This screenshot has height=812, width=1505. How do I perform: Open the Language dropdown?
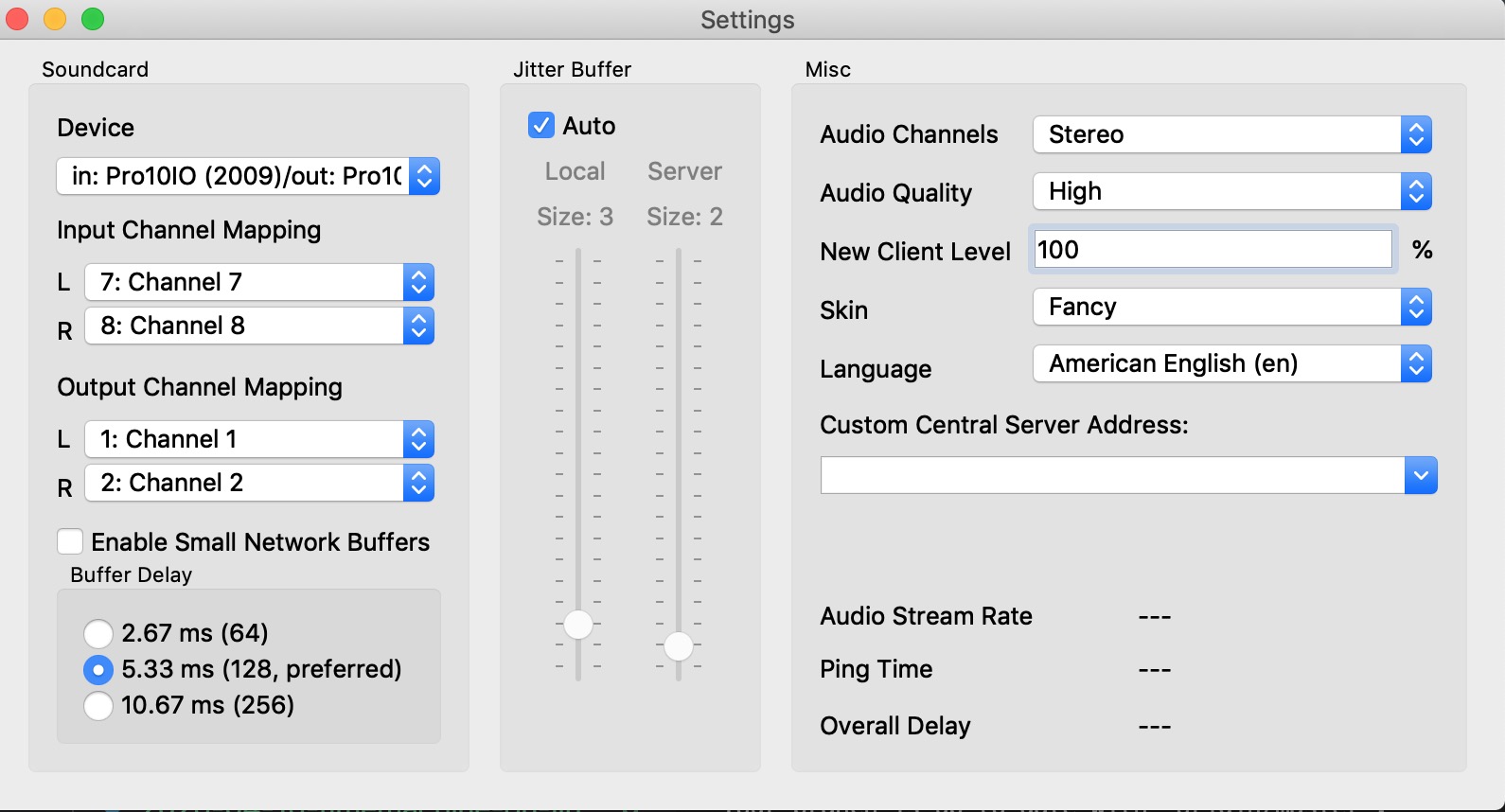point(1232,363)
